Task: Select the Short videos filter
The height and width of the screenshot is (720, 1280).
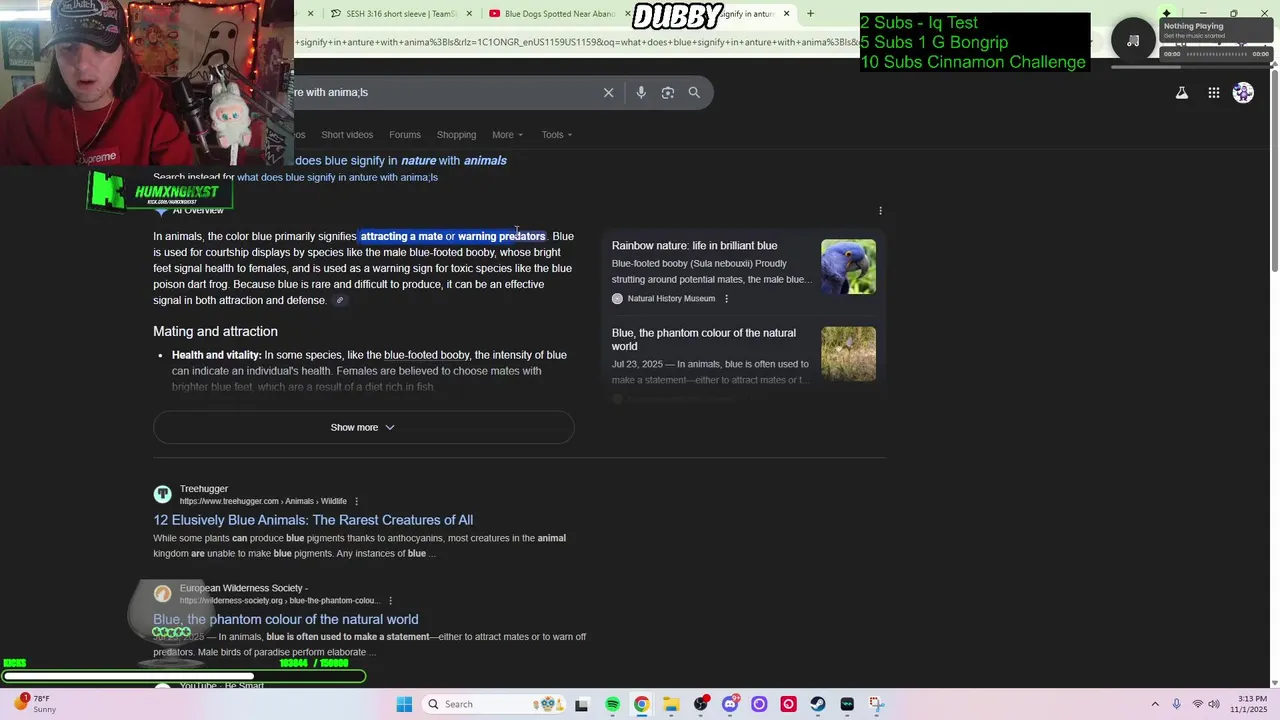Action: point(347,135)
